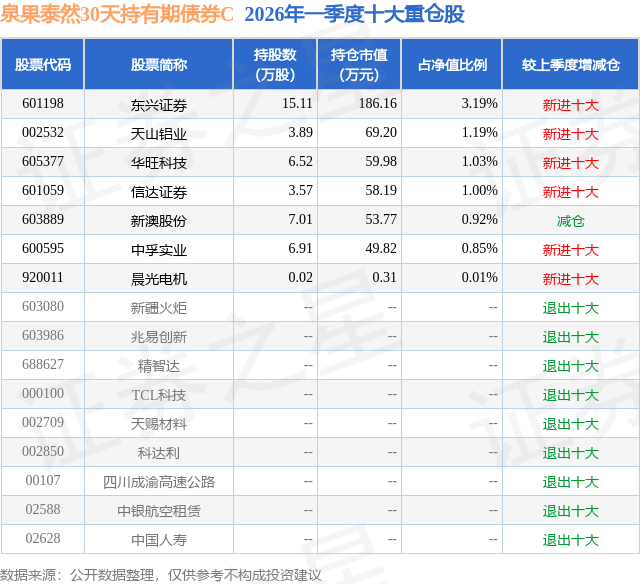Select stock code 688627

43,364
